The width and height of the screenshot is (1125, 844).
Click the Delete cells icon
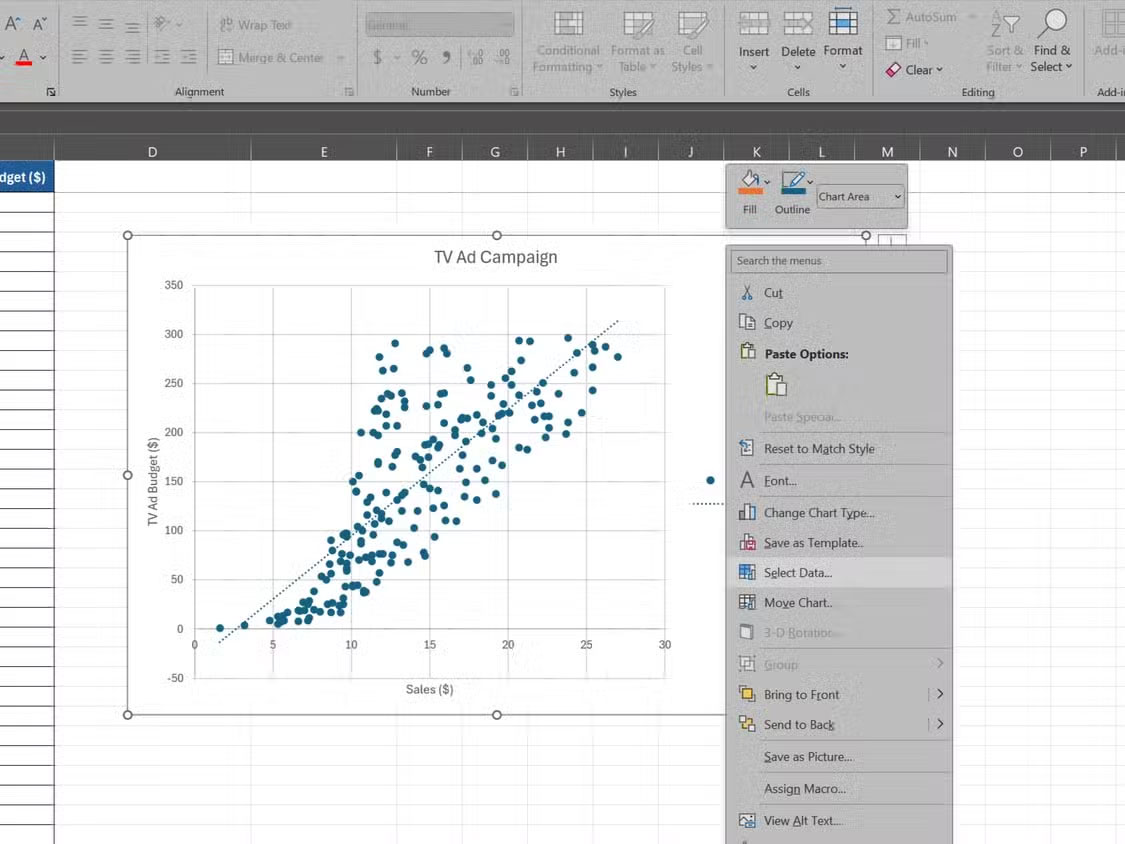pos(798,24)
